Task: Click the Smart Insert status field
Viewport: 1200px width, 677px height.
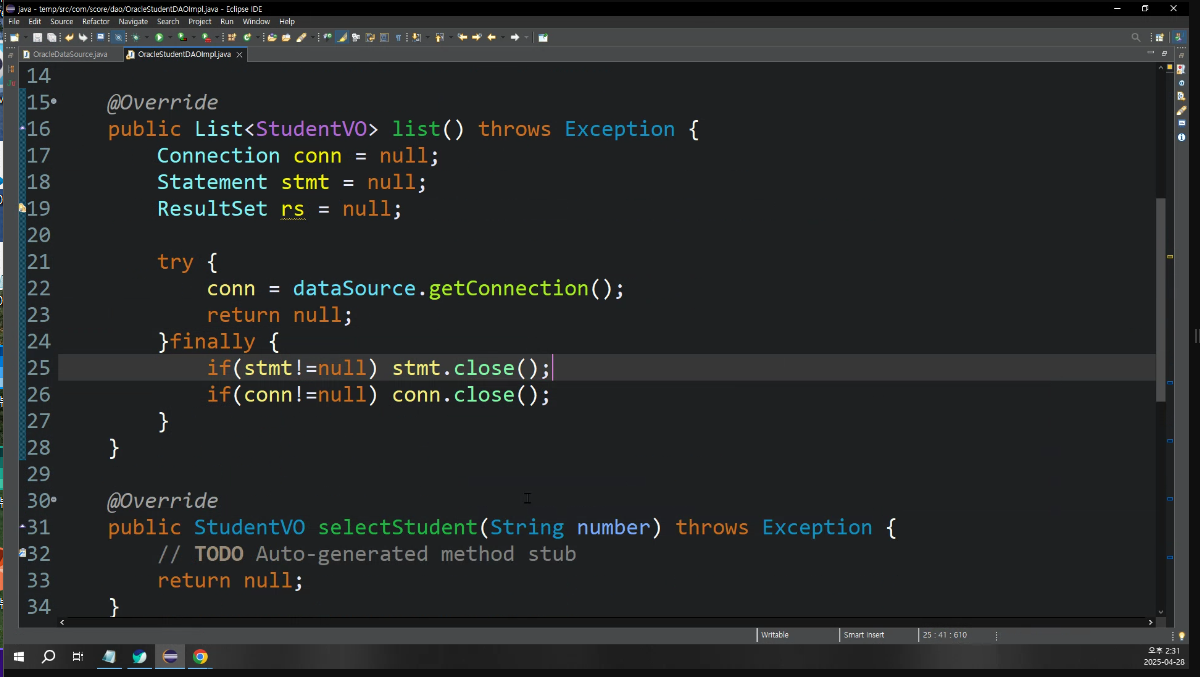Action: pyautogui.click(x=878, y=635)
